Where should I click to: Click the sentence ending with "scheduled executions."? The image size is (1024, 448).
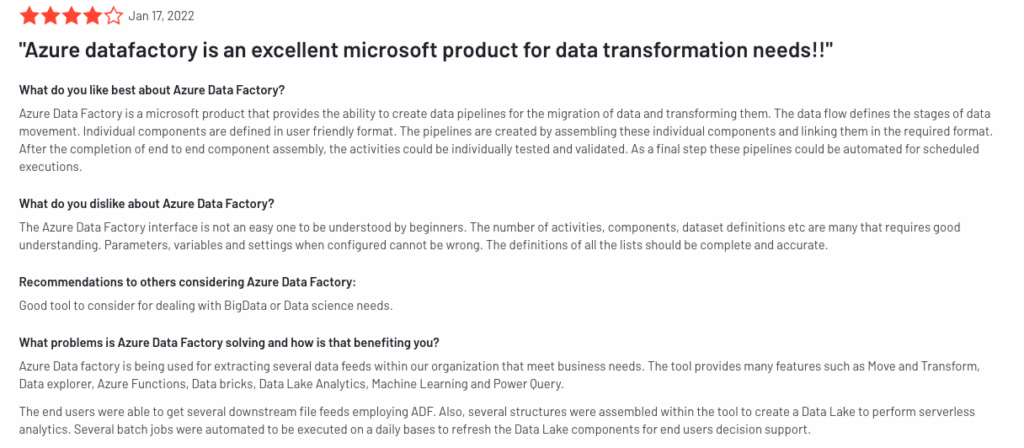click(x=58, y=168)
